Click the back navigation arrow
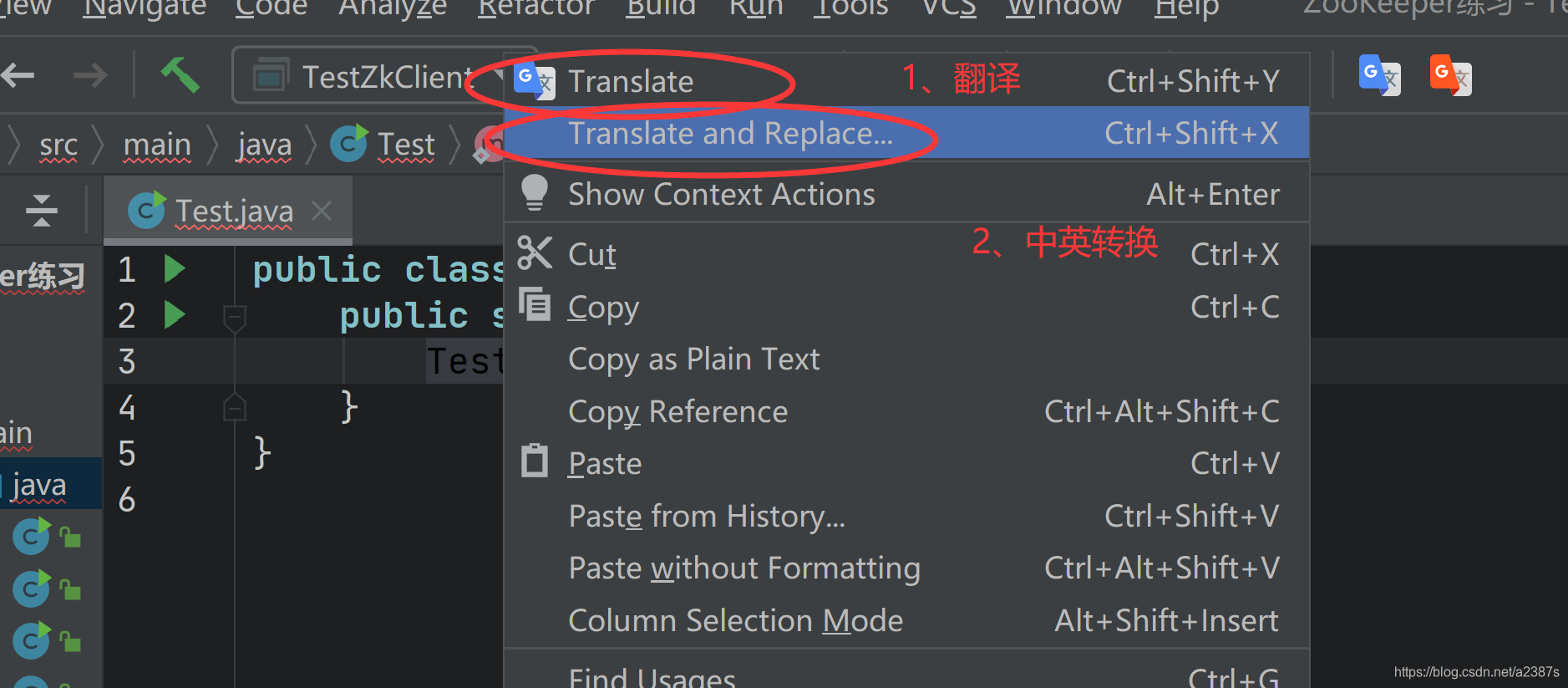1568x688 pixels. click(18, 76)
